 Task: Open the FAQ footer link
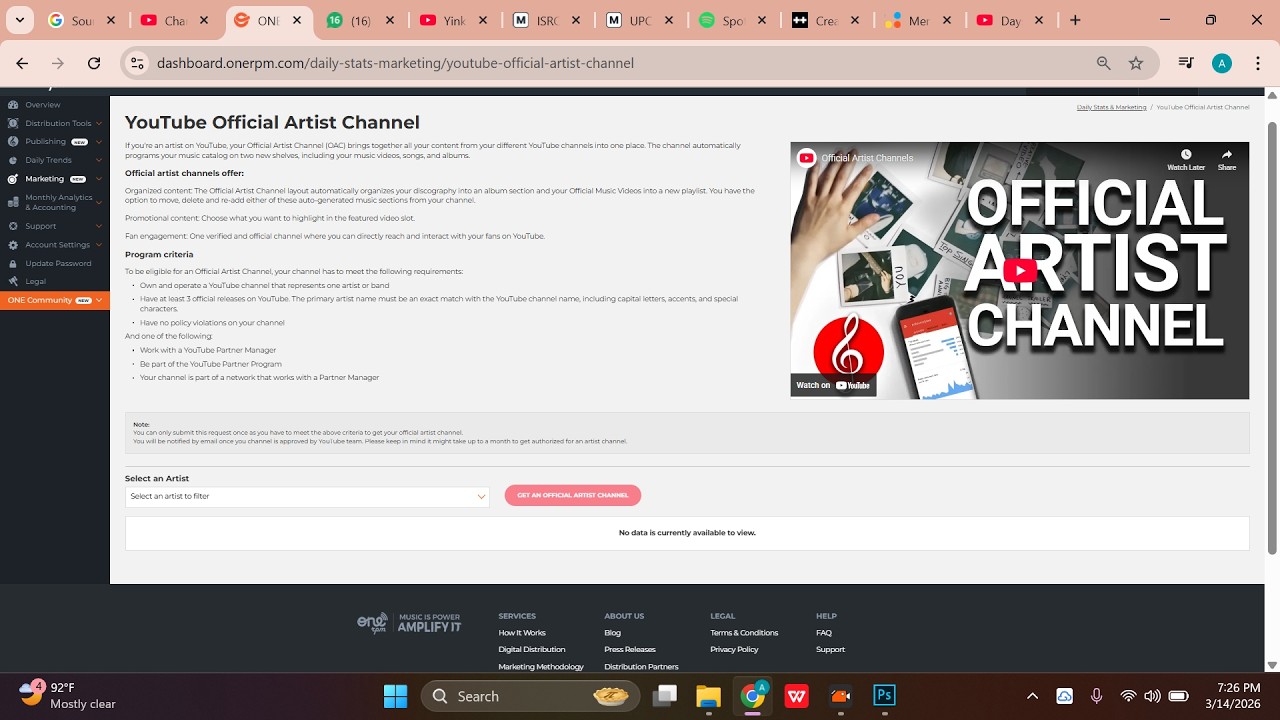point(824,632)
